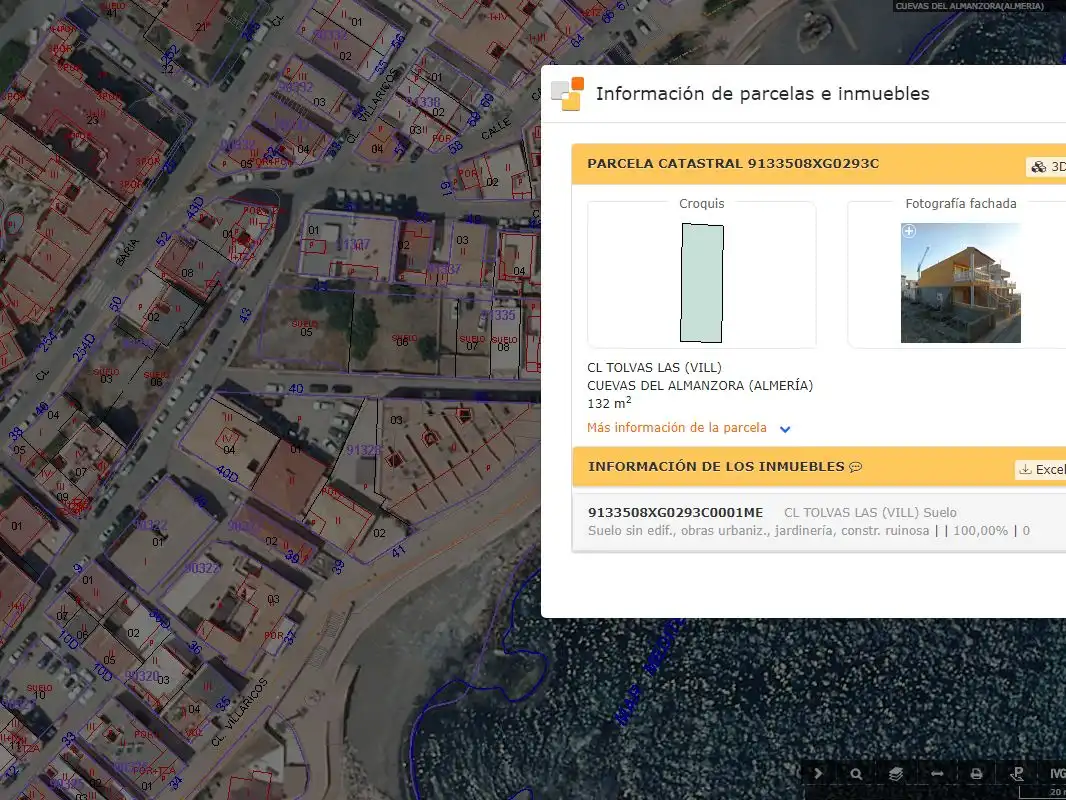Select the parcel query P icon
Viewport: 1066px width, 800px height.
(1017, 773)
